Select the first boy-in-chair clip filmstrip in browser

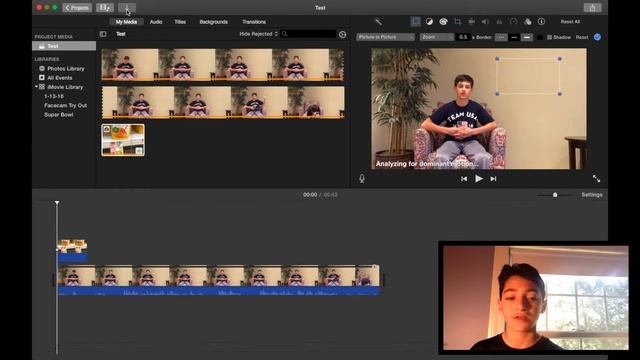(x=222, y=64)
